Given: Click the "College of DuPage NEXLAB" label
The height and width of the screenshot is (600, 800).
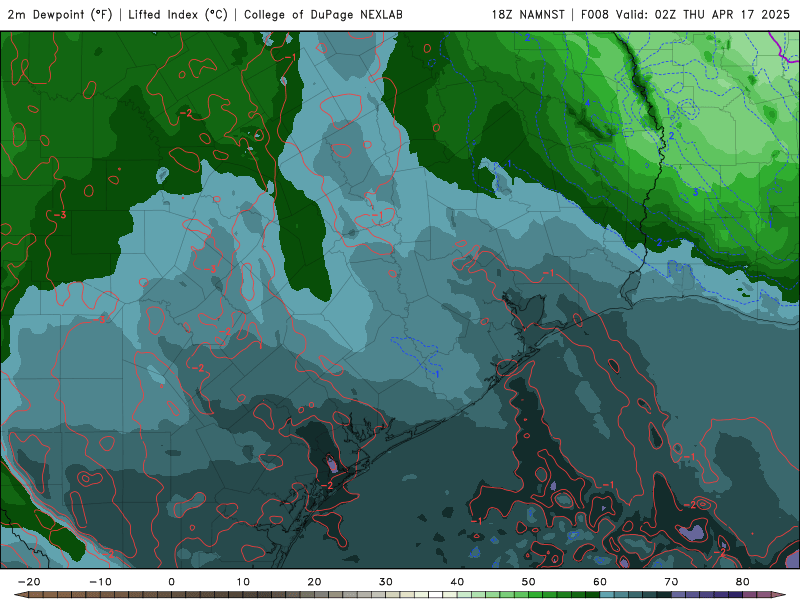Looking at the screenshot, I should pyautogui.click(x=323, y=14).
